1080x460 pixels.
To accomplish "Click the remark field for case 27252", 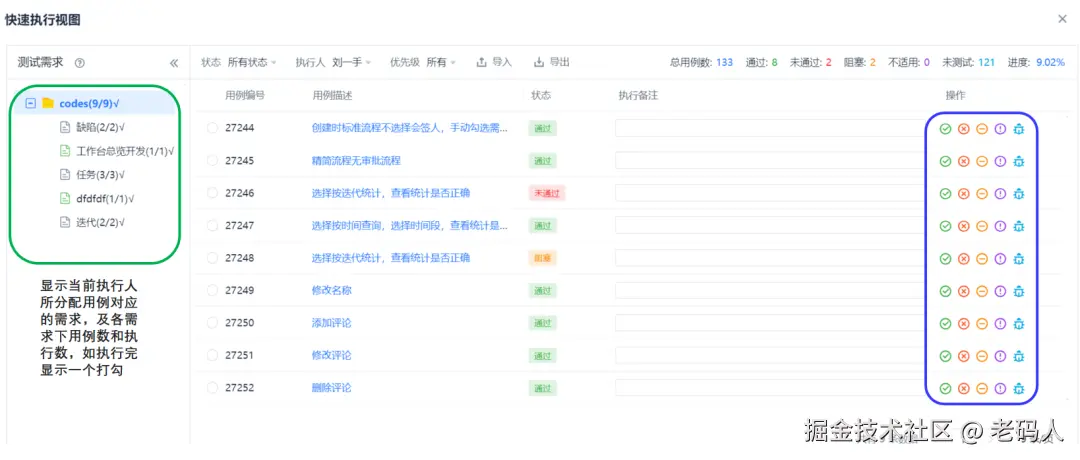I will (772, 388).
